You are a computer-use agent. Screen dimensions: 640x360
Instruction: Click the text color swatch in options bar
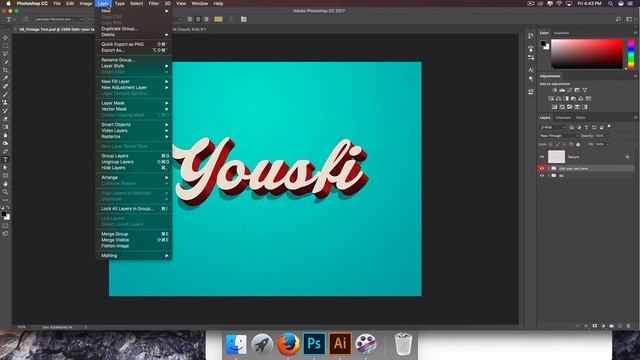(218, 19)
